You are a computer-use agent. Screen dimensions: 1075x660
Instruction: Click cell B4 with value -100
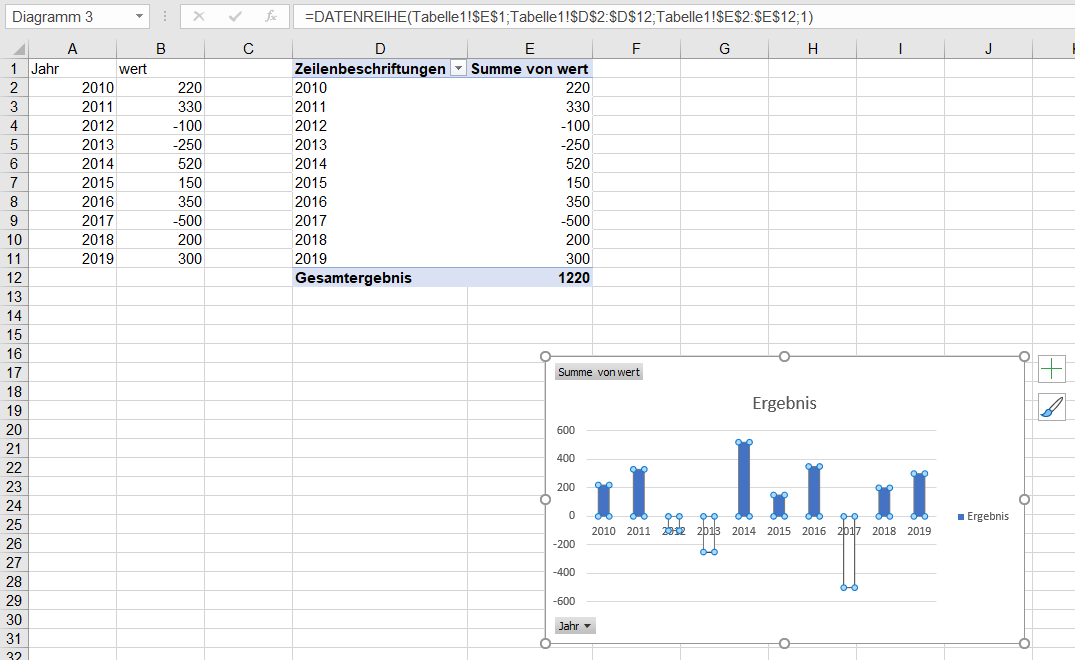pos(160,125)
